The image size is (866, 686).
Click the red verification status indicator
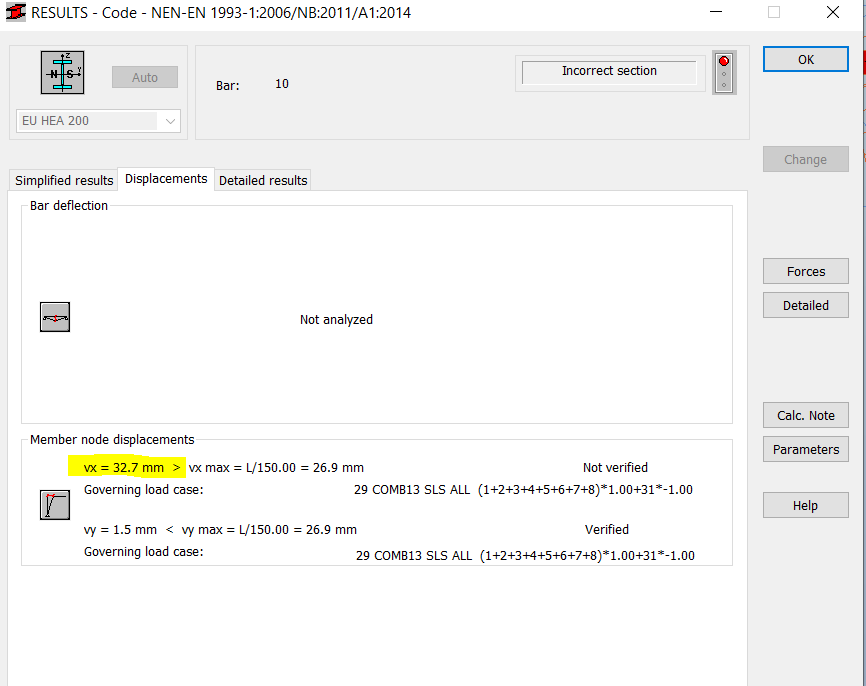tap(723, 60)
